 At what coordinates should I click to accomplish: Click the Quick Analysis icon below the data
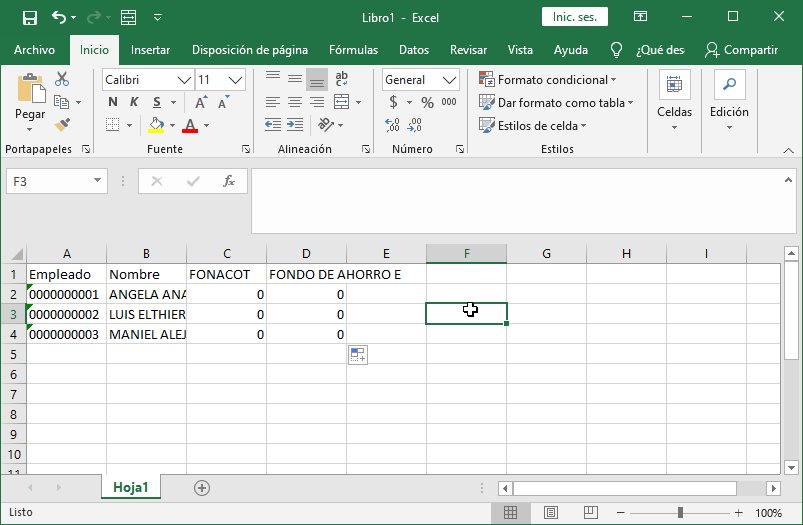click(357, 354)
